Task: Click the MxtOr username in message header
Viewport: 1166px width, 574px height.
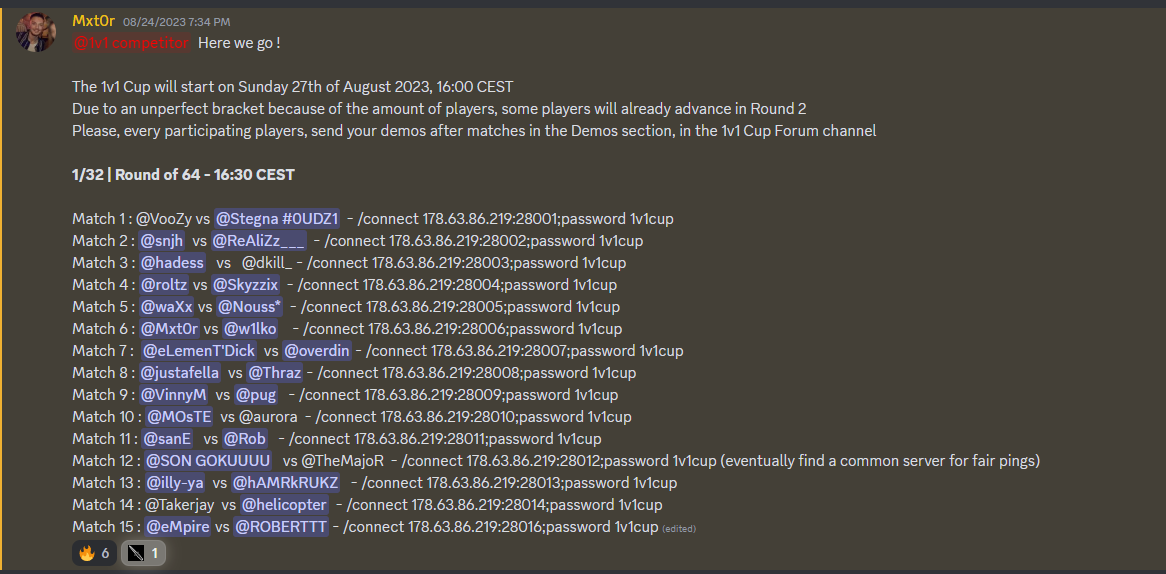Action: (94, 21)
